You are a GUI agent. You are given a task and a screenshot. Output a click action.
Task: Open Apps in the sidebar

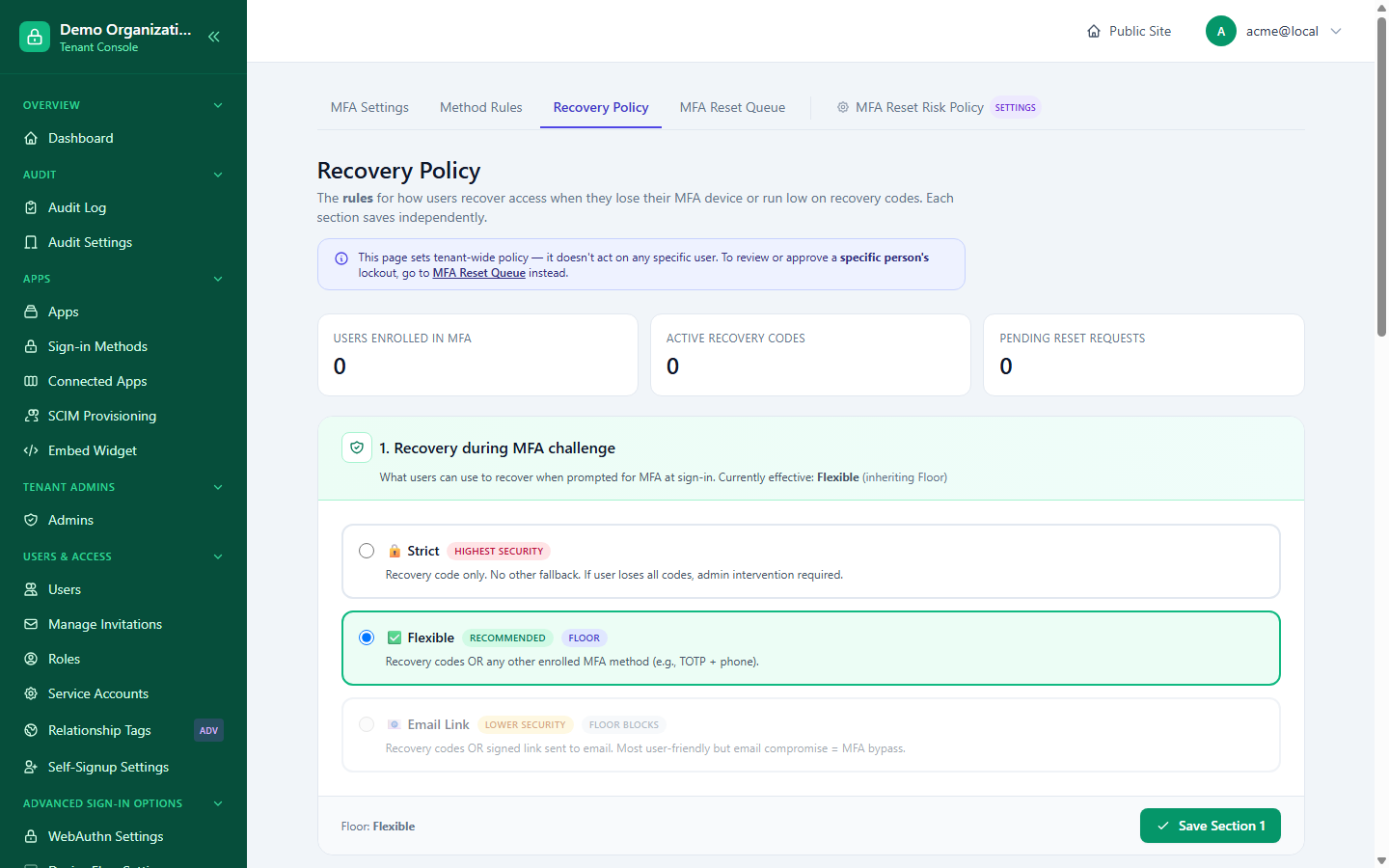(x=123, y=312)
